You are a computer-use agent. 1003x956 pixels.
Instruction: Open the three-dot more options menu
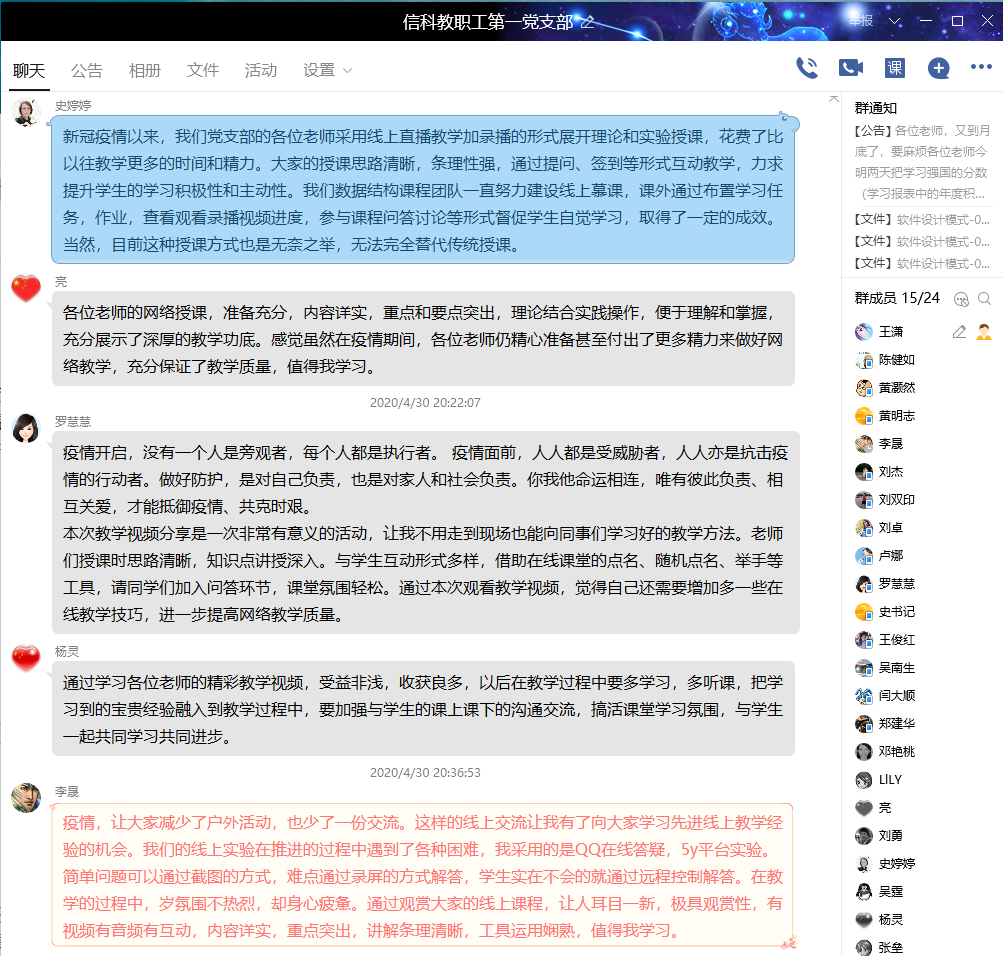point(981,68)
